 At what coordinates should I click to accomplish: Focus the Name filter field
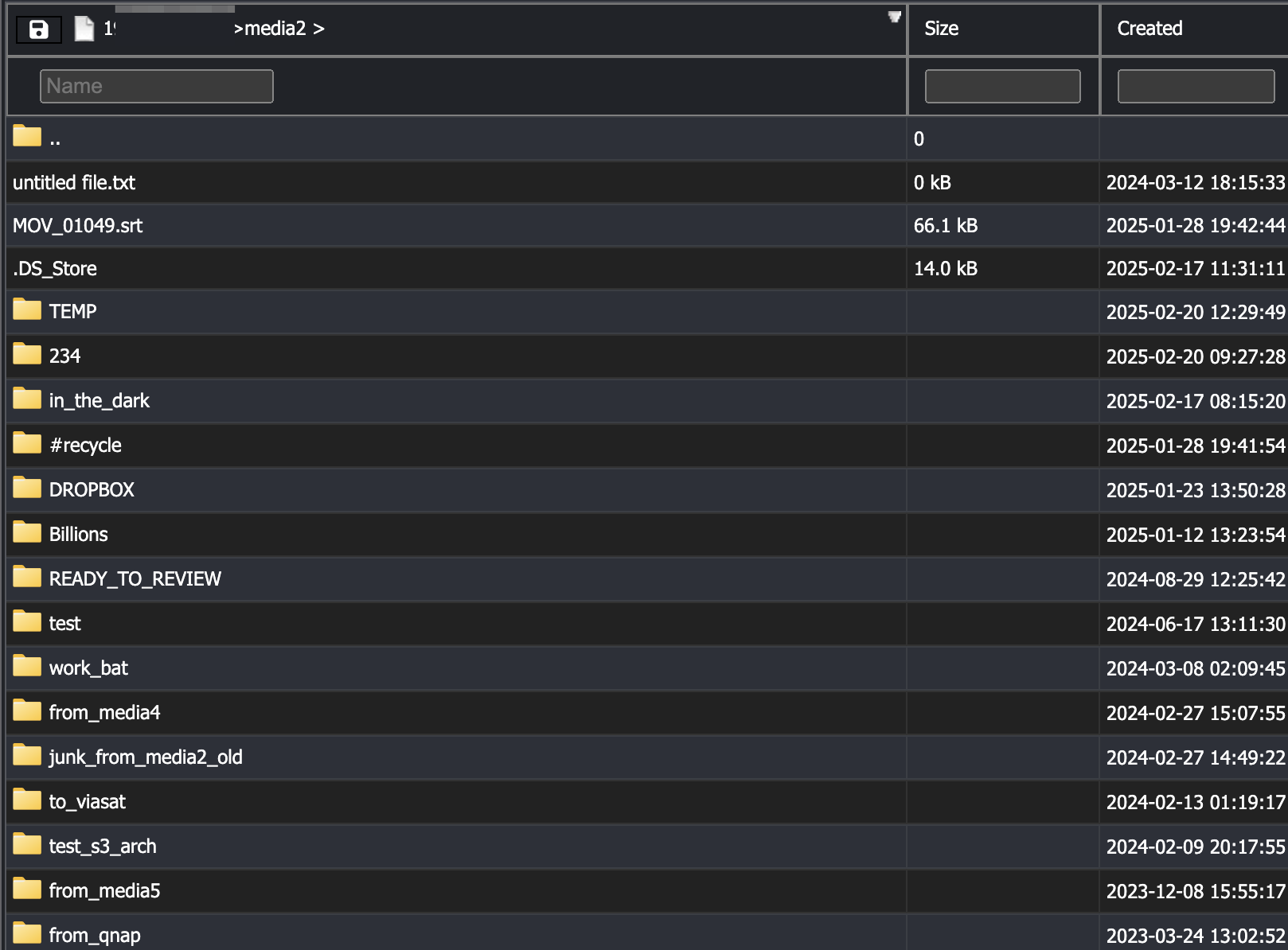coord(157,86)
